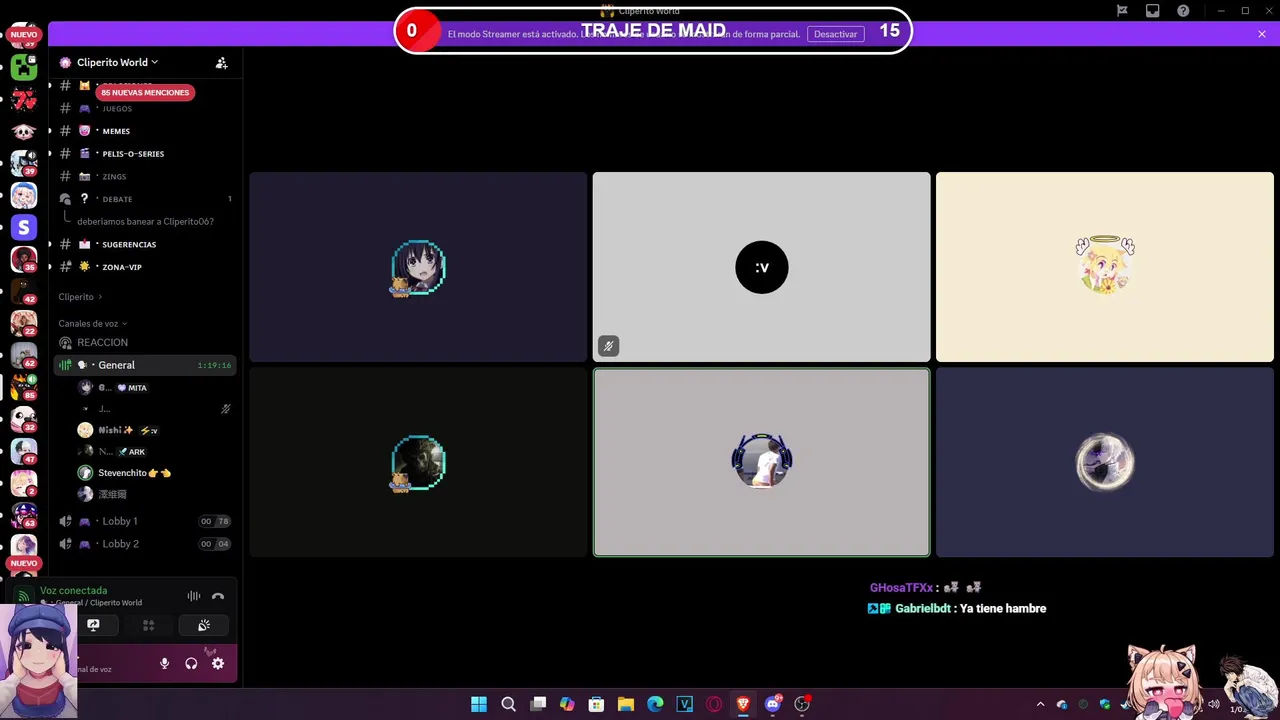Select the General voice channel
This screenshot has width=1280, height=720.
145,365
